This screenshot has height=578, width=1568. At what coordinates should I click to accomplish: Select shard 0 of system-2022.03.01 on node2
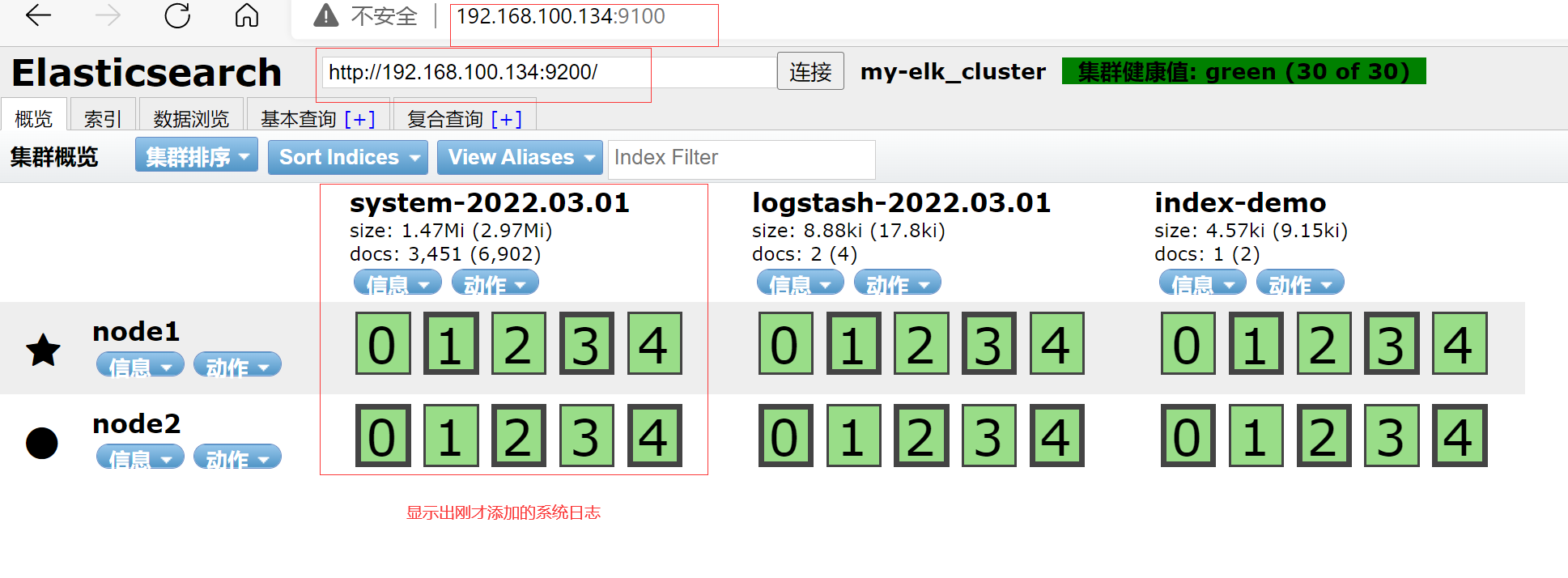(x=383, y=436)
